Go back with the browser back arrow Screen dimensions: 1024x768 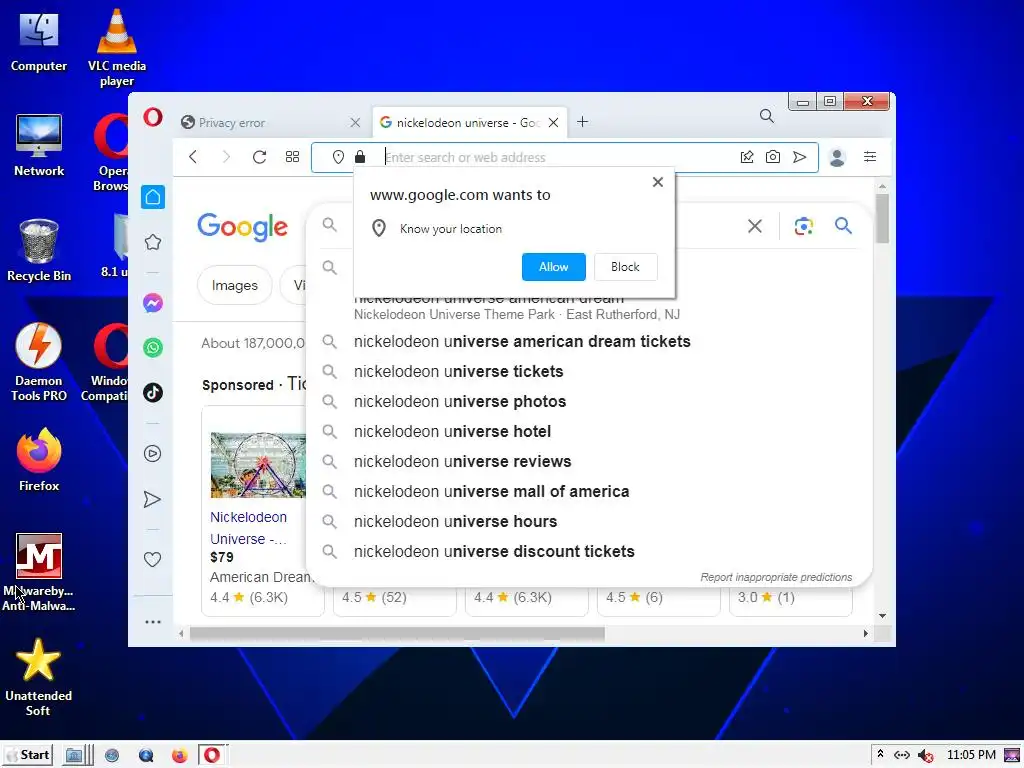pos(193,157)
